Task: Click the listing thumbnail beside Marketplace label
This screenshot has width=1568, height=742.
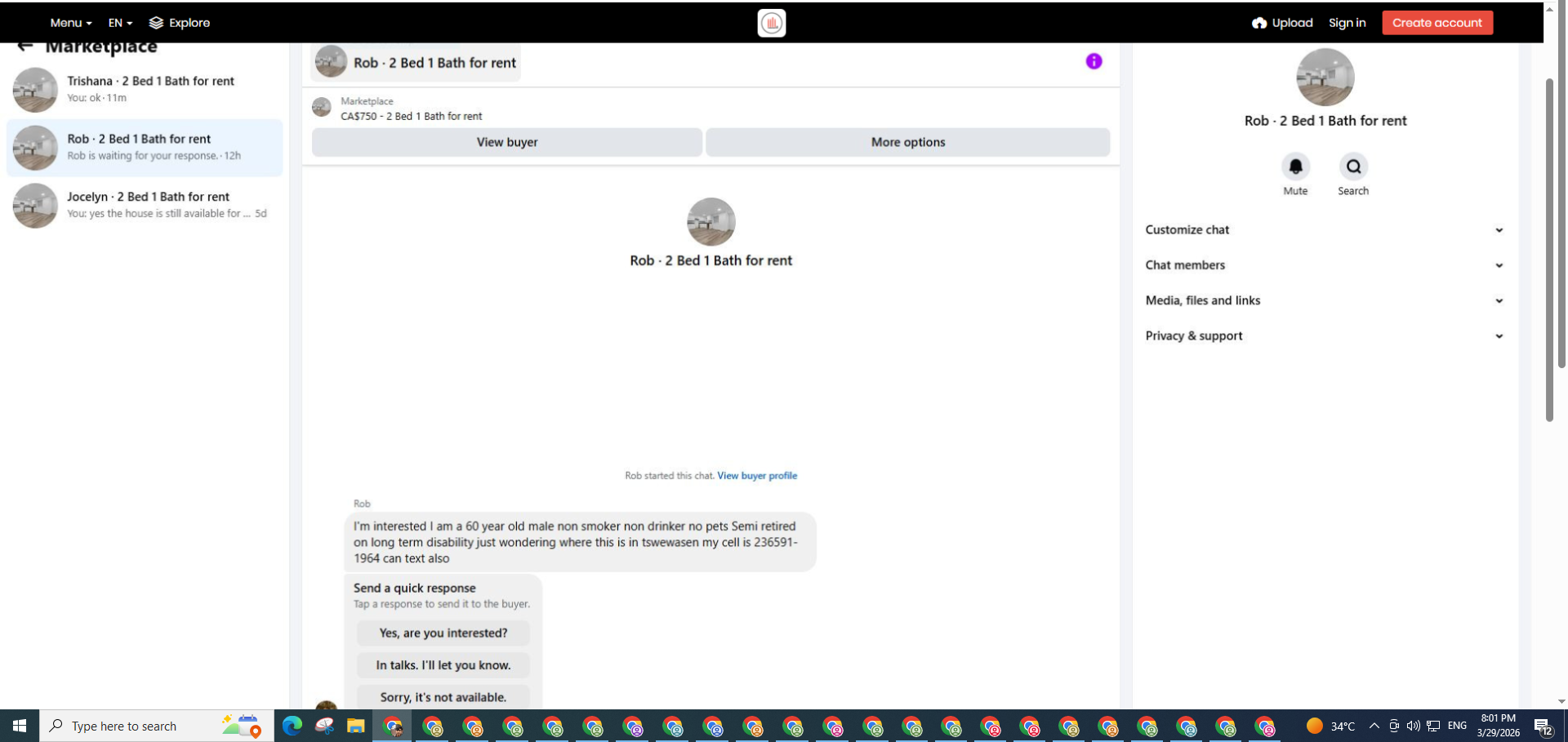Action: coord(322,107)
